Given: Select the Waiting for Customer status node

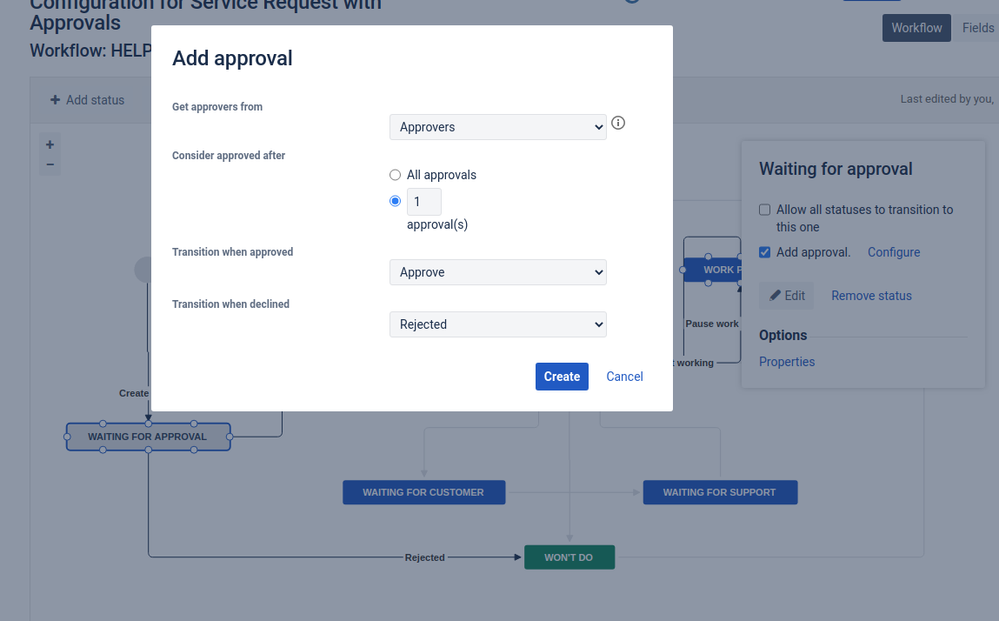Looking at the screenshot, I should pyautogui.click(x=424, y=492).
